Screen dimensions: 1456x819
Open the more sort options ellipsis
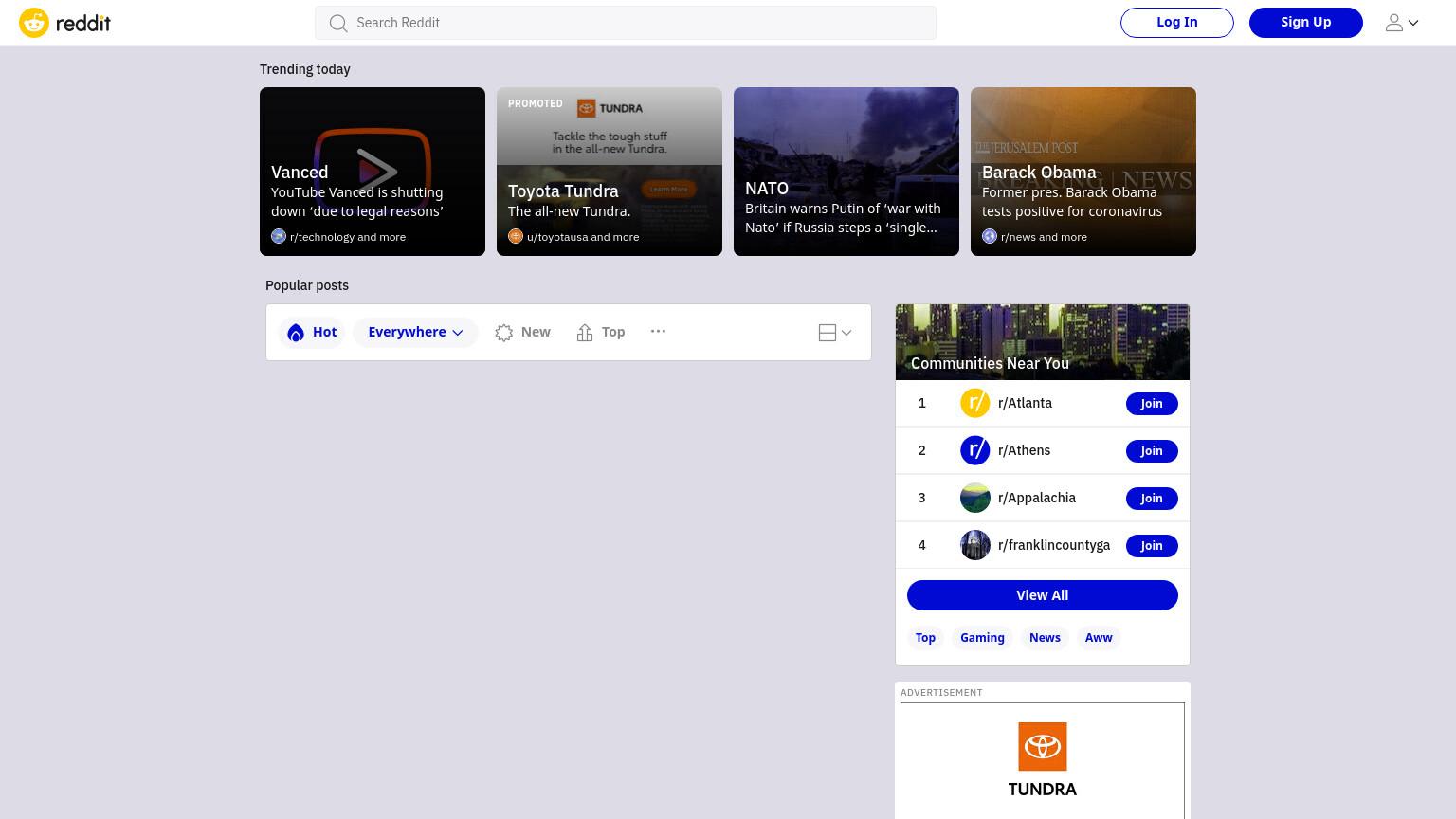(x=658, y=331)
